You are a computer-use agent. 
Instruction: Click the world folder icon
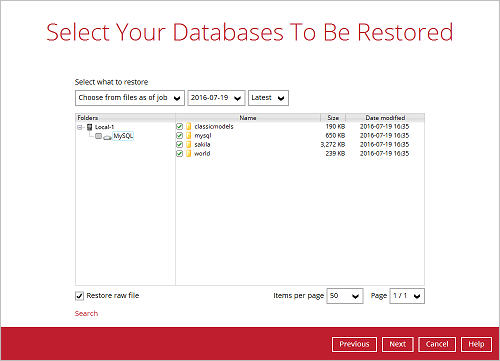click(189, 153)
